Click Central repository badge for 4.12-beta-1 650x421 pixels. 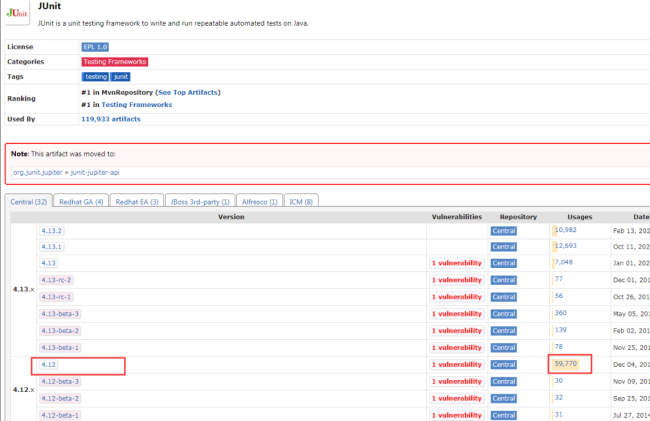click(504, 415)
